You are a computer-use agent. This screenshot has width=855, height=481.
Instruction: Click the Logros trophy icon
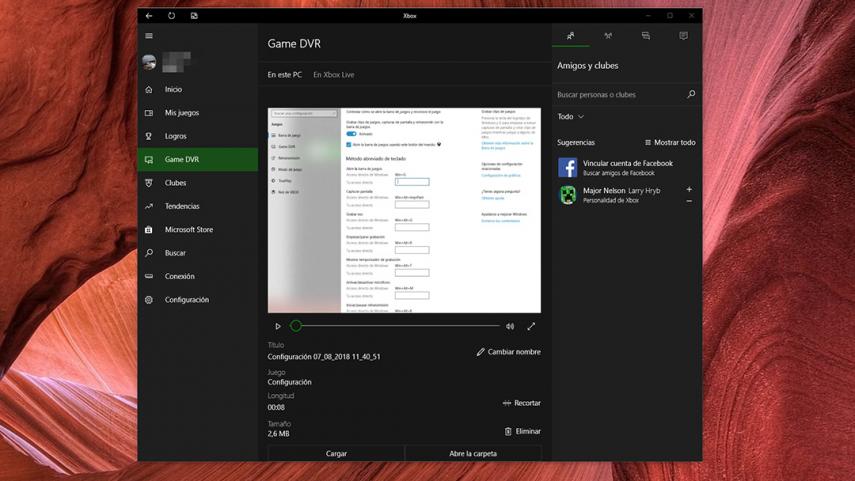[x=149, y=136]
